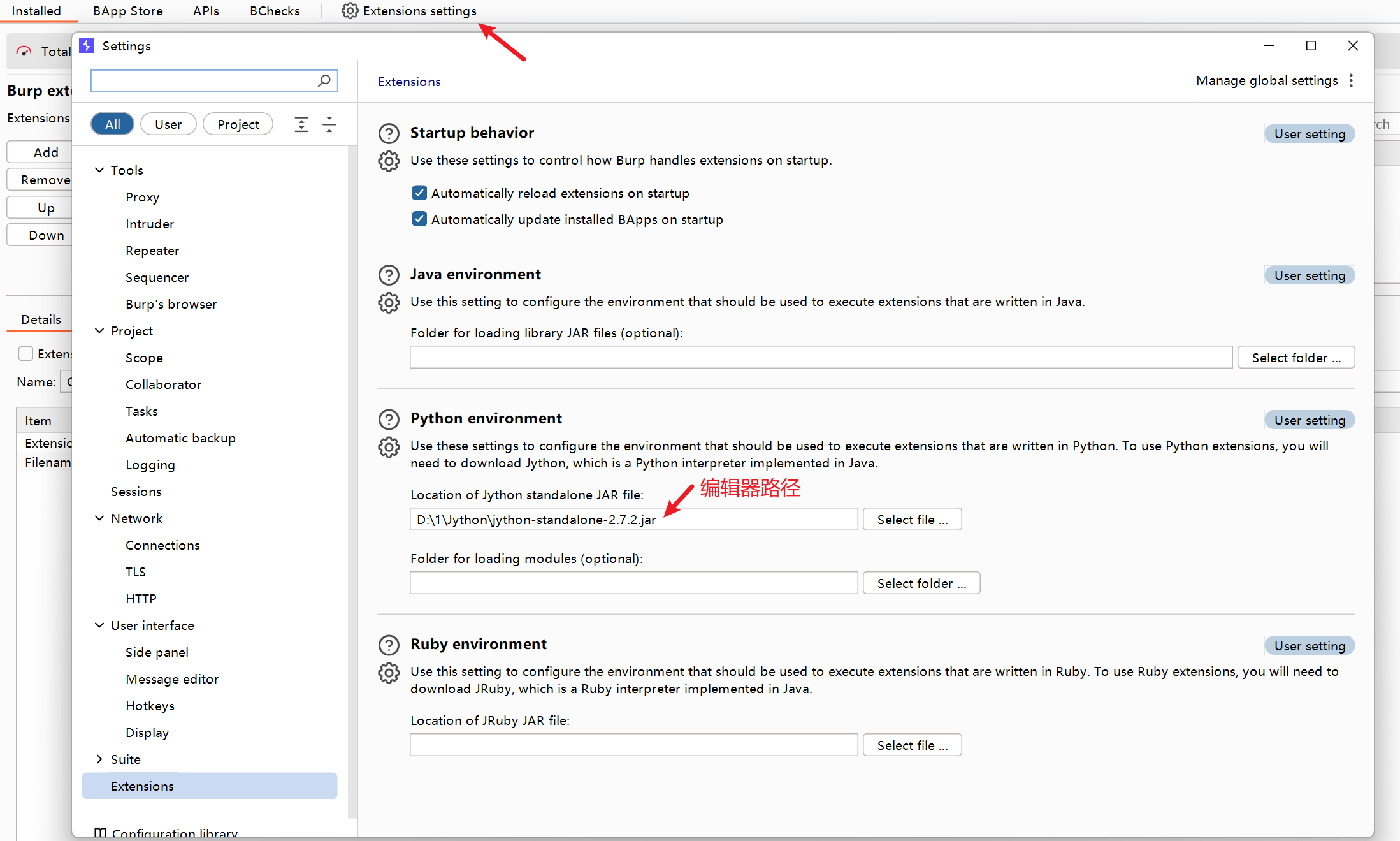Switch to the BApp Store tab
Screen dimensions: 1400x841
pos(128,11)
